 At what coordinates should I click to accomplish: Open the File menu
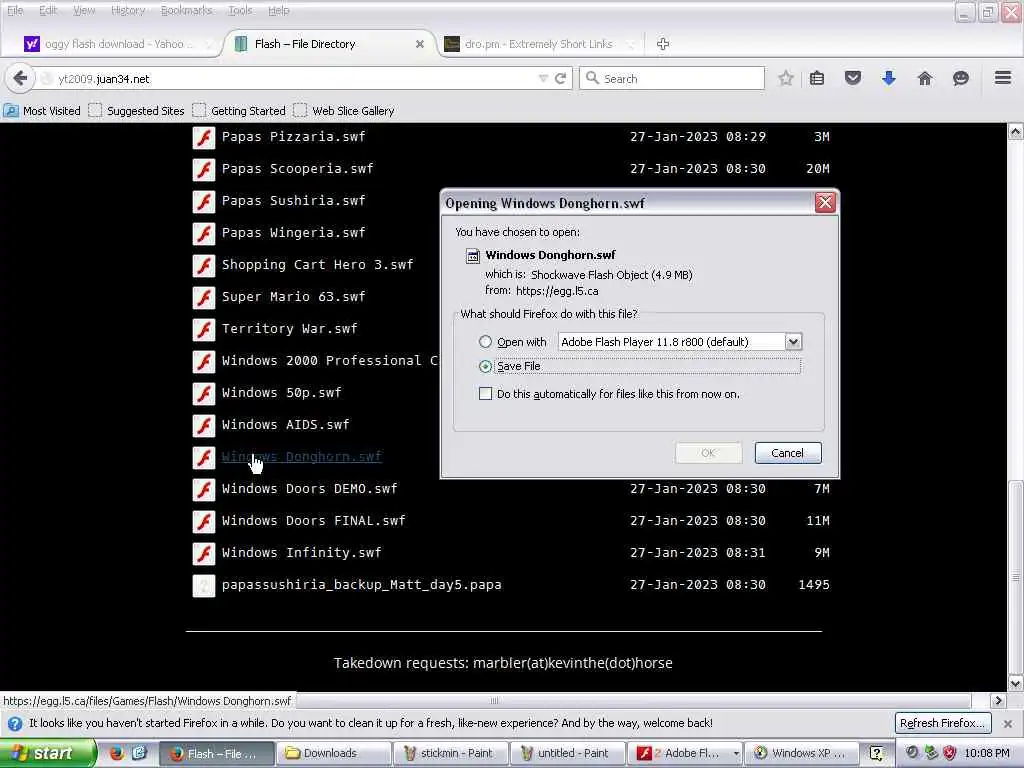15,10
